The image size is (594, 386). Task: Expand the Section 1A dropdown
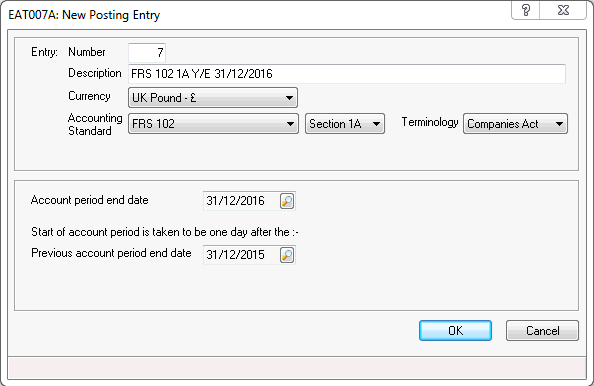click(x=345, y=123)
